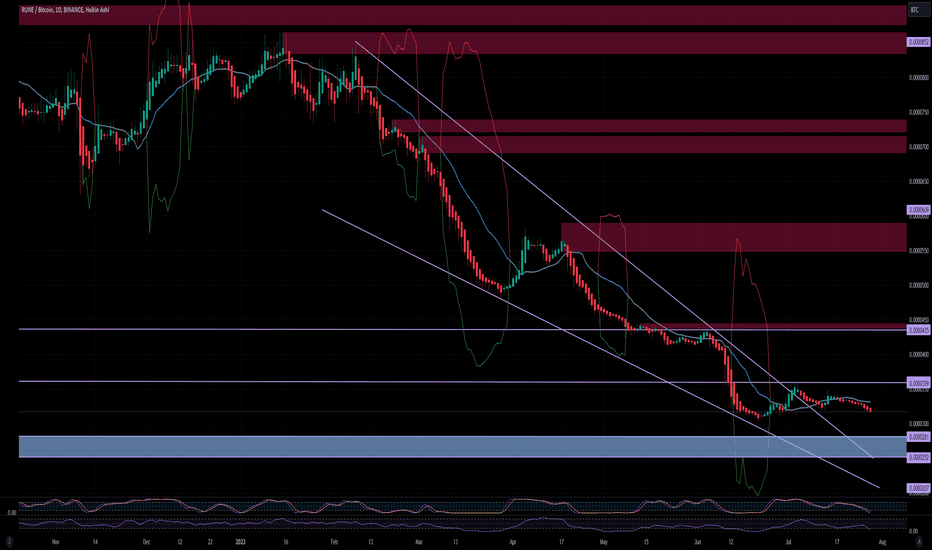Viewport: 932px width, 550px height.
Task: Click the 16 date label on time axis
Action: tap(286, 542)
